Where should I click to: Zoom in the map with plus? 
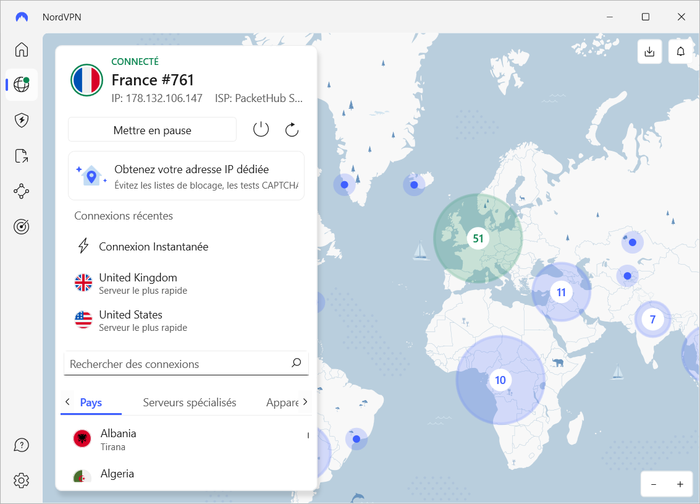click(680, 484)
